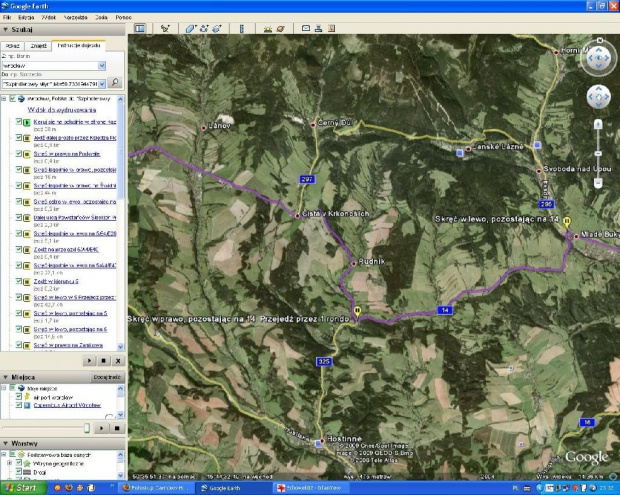The image size is (620, 495).
Task: Play the Places tour below Miejsca
Action: [102, 428]
